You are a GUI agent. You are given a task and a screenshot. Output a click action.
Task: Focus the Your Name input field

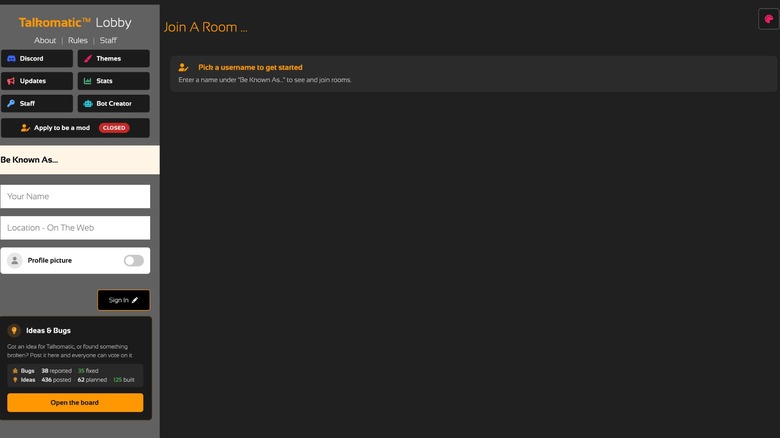point(75,196)
